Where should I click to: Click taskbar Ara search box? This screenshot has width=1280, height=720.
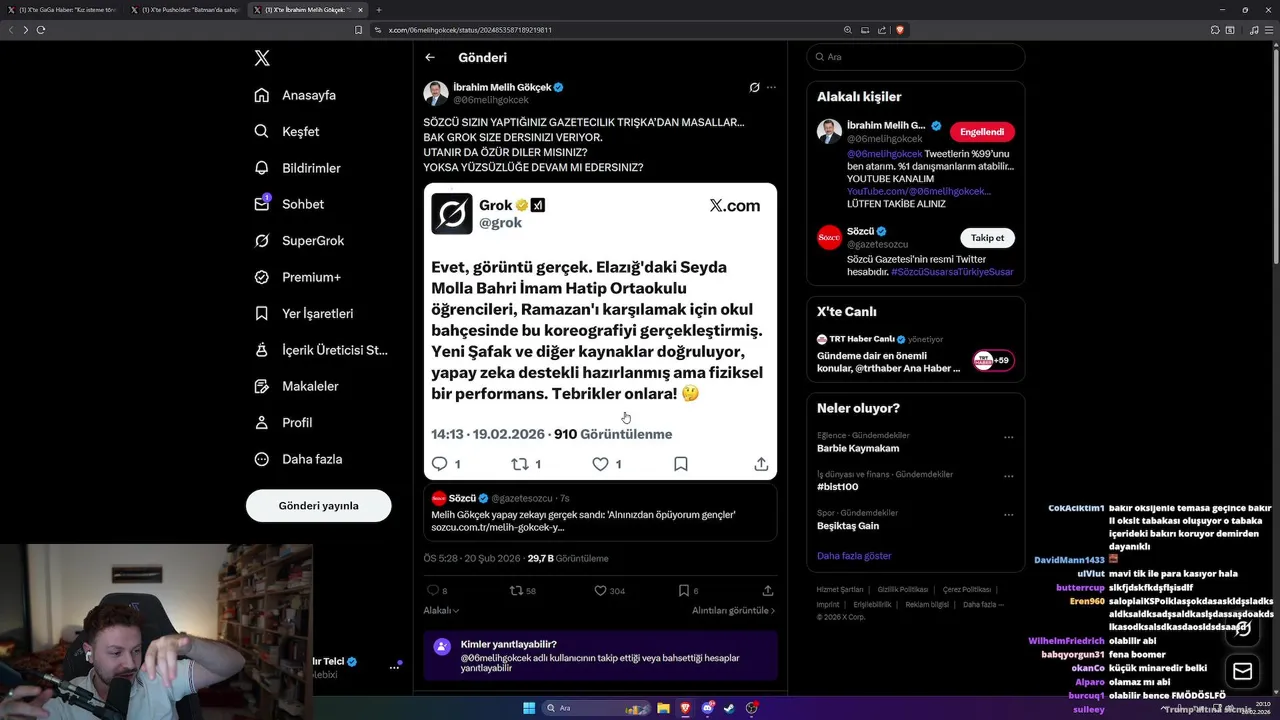(x=595, y=708)
